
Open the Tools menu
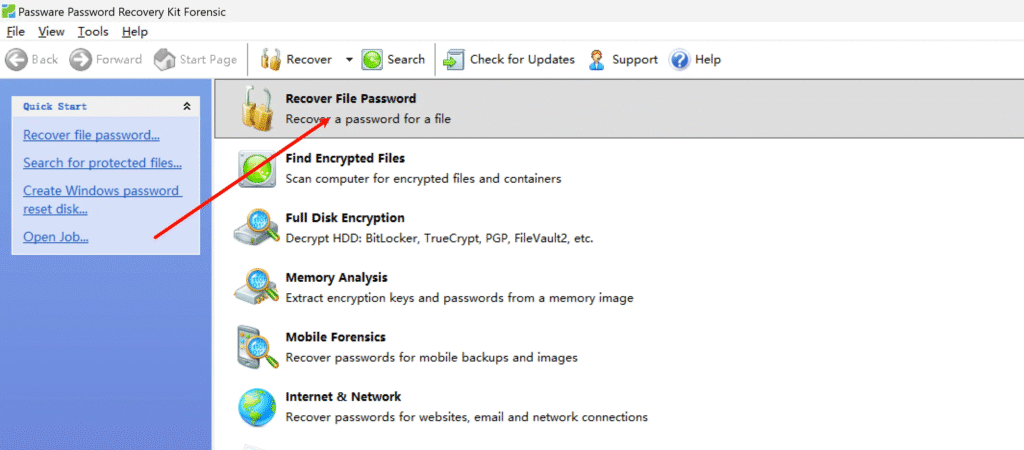(93, 31)
